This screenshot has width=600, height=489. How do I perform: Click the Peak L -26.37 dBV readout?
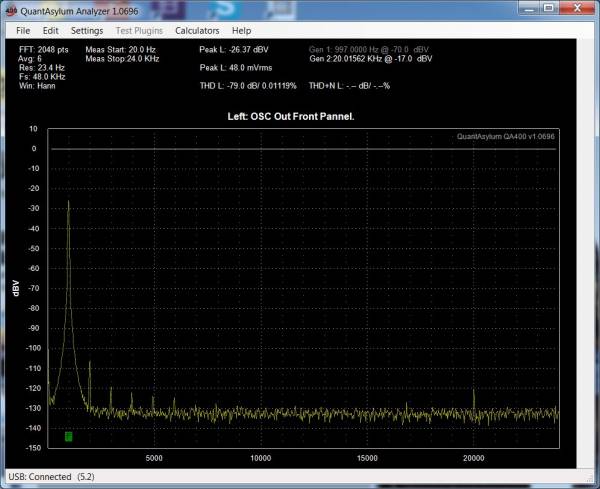[234, 49]
